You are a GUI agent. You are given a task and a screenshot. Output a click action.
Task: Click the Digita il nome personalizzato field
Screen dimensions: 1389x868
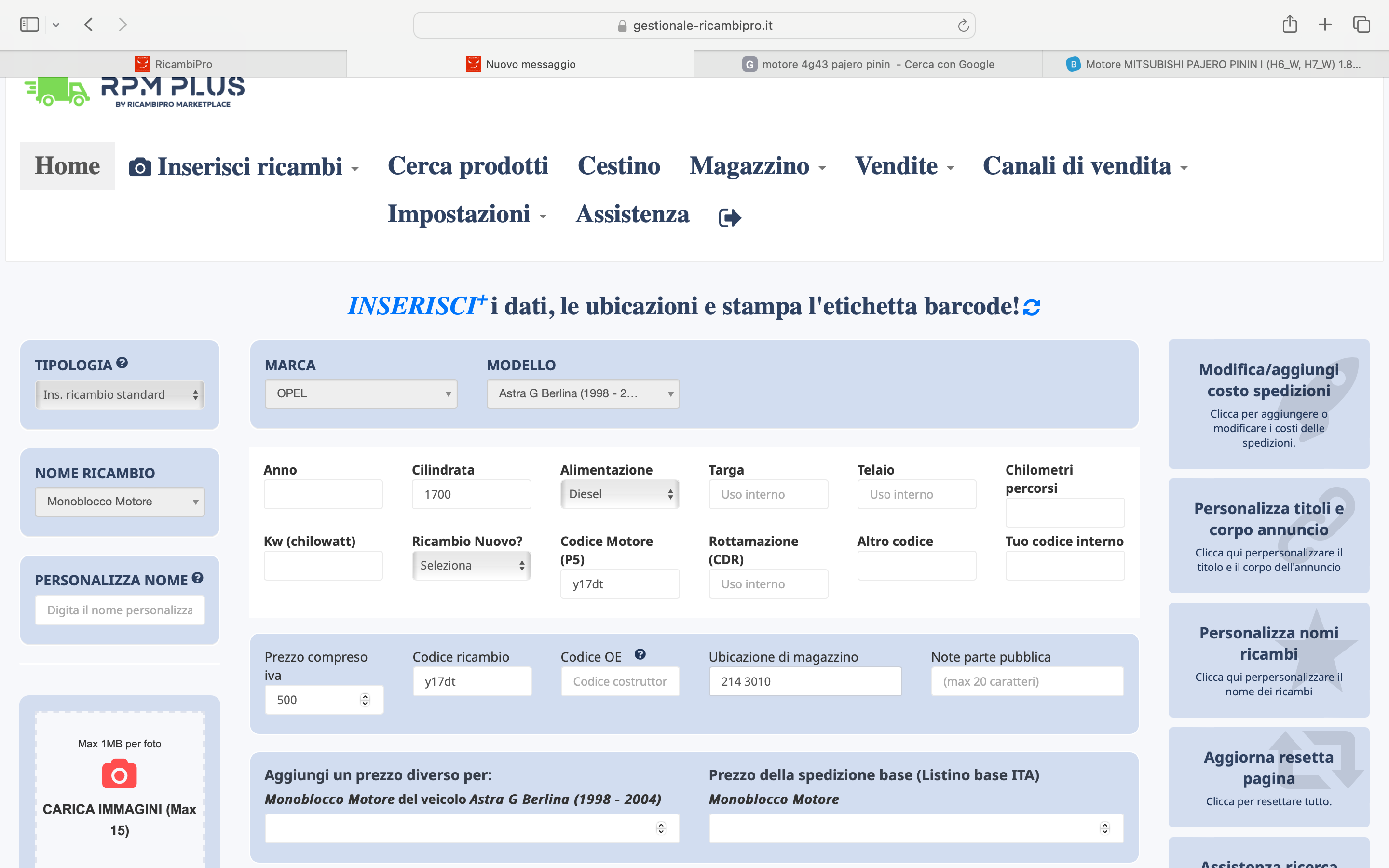tap(120, 610)
